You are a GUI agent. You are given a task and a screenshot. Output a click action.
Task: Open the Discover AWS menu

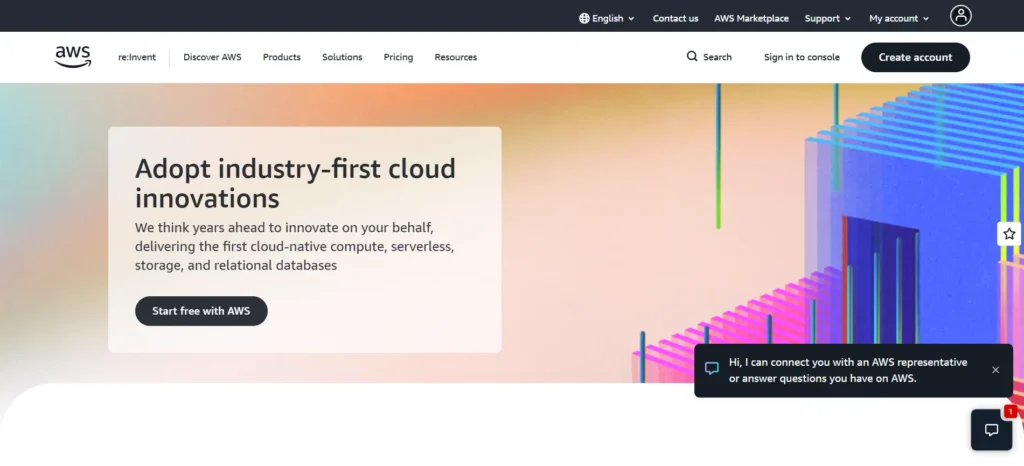212,57
